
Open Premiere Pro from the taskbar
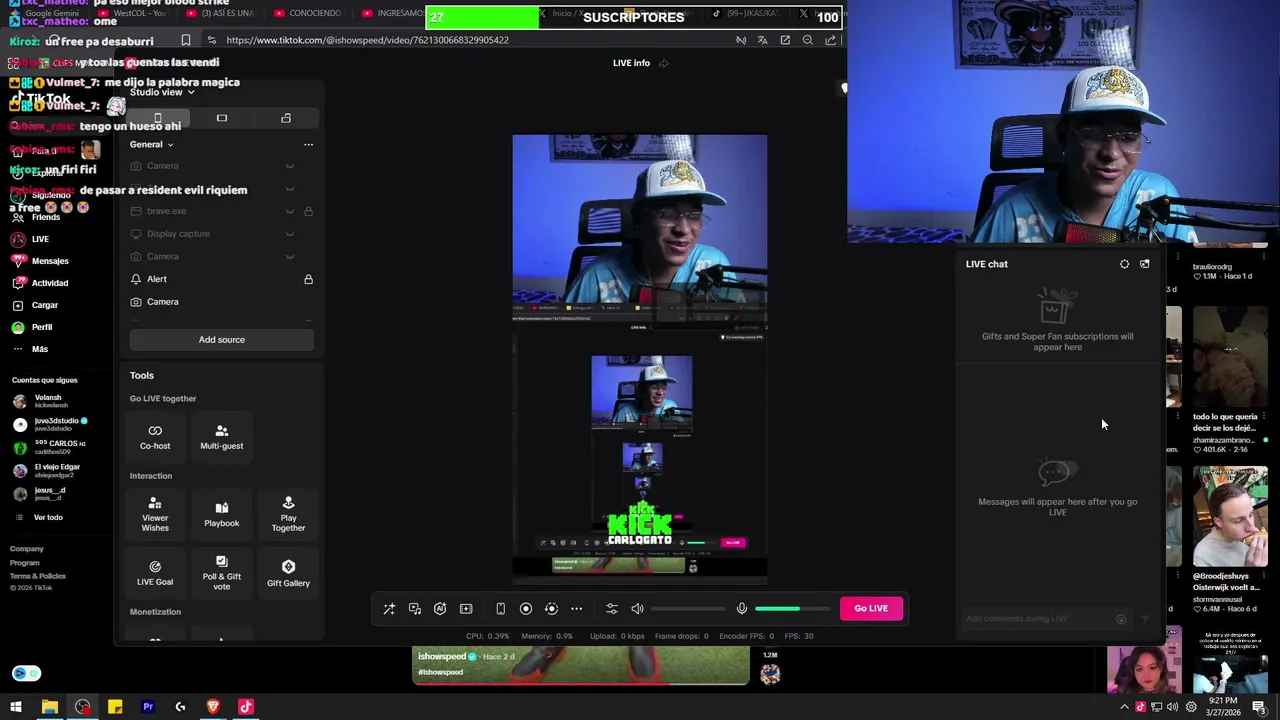pyautogui.click(x=148, y=707)
